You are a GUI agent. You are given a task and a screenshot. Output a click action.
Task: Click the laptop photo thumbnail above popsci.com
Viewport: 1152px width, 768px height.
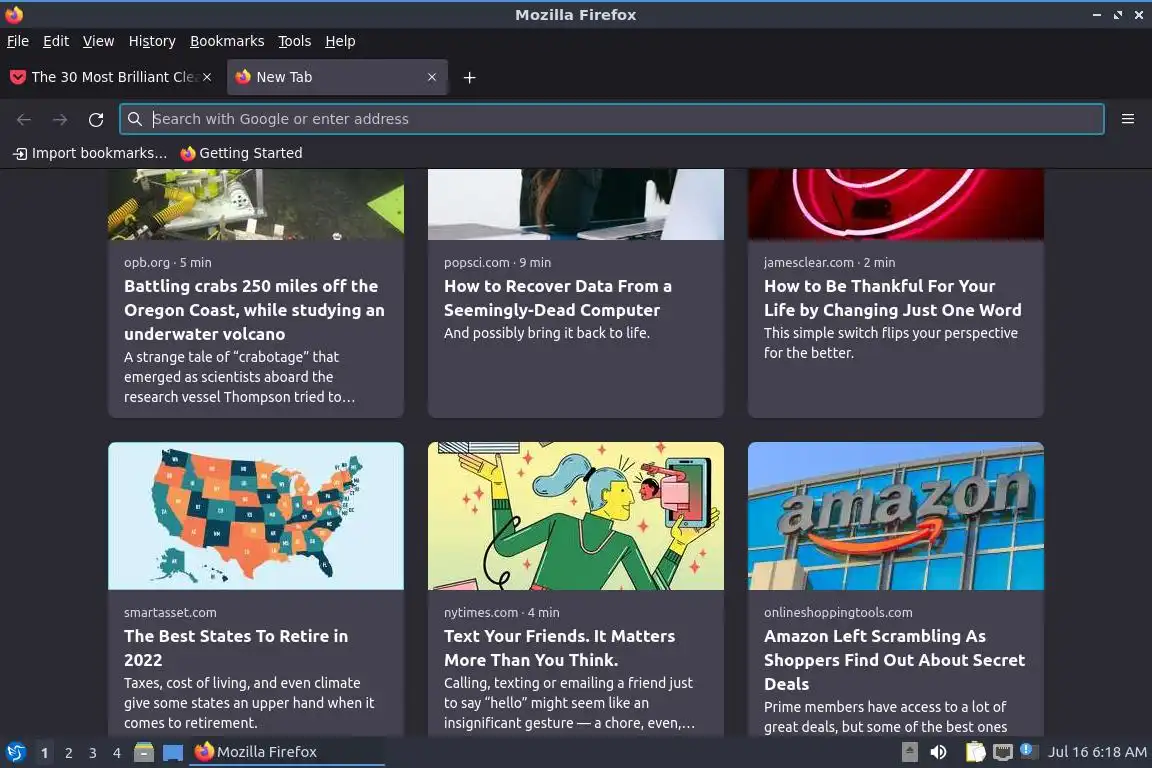pyautogui.click(x=576, y=204)
